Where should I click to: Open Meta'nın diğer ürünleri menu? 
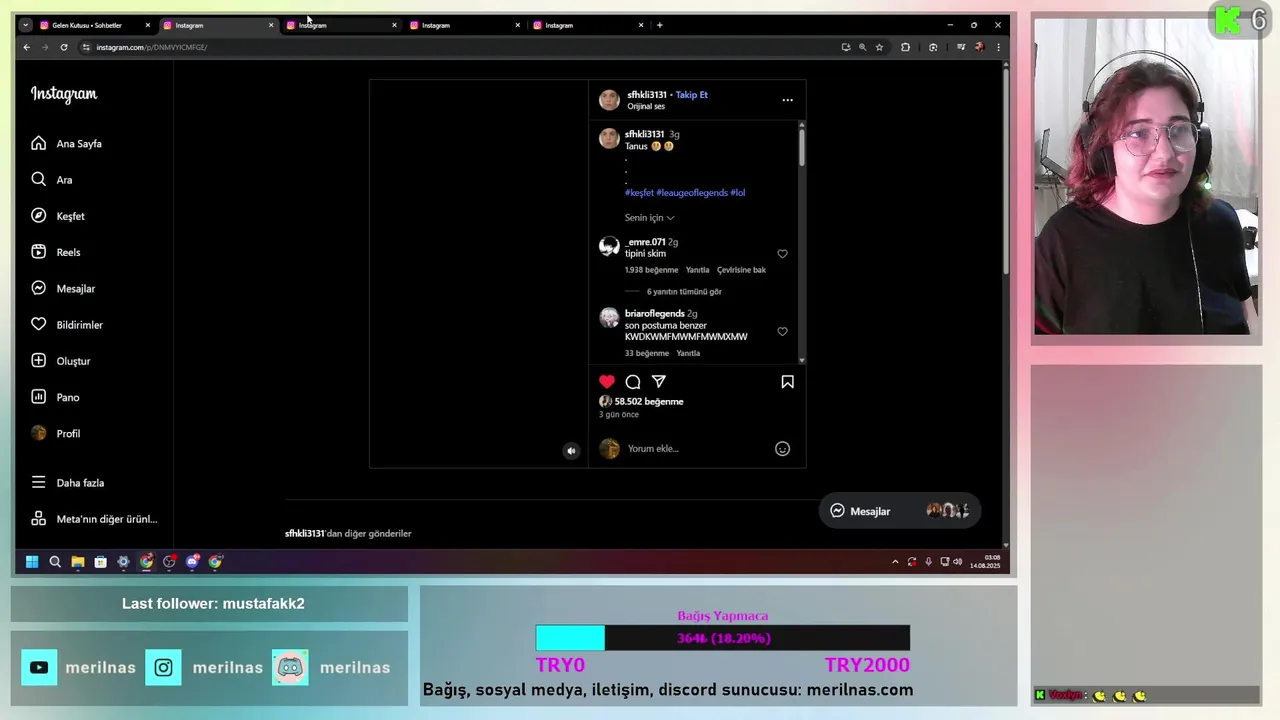[94, 519]
